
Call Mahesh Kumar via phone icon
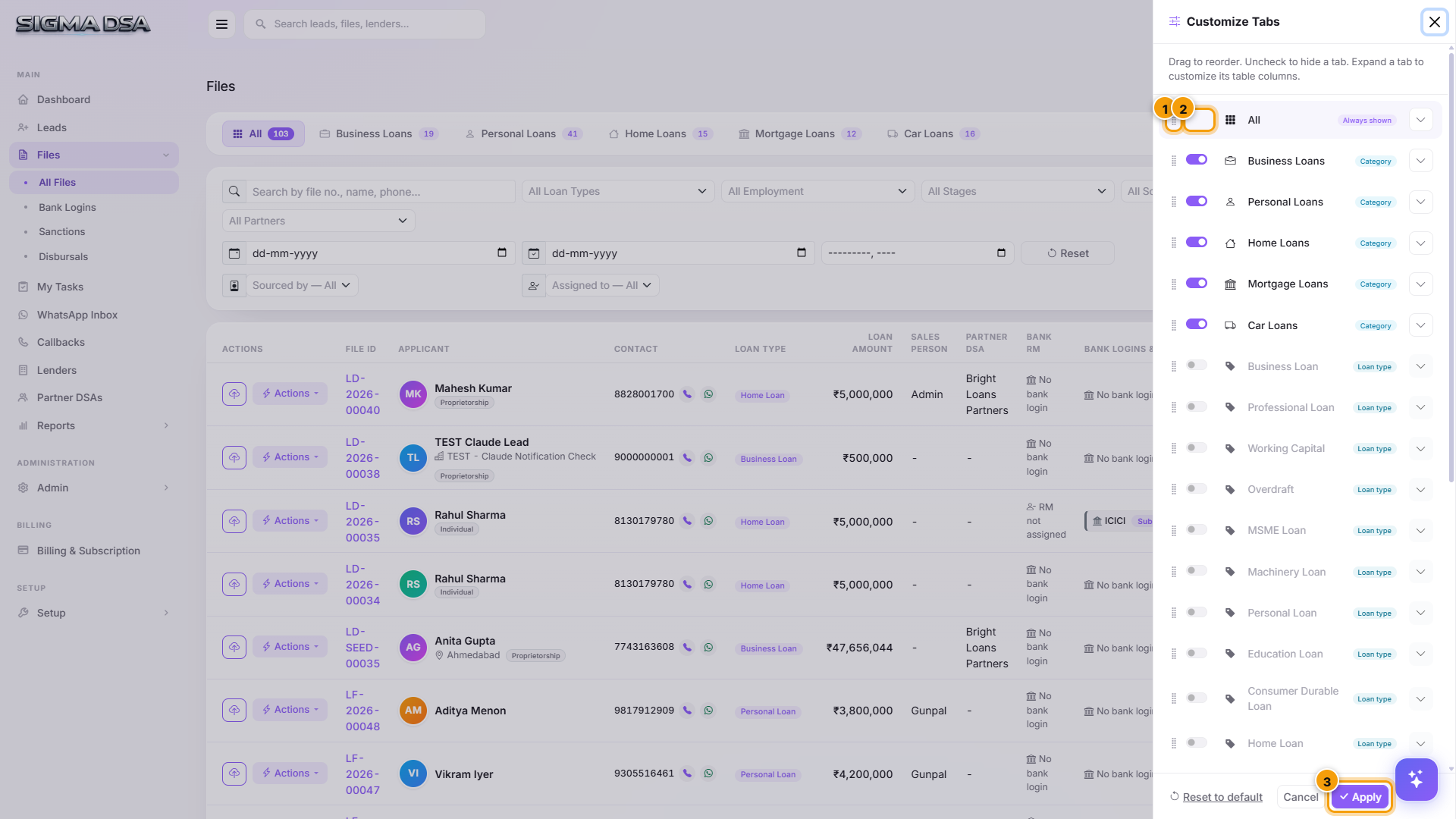687,394
